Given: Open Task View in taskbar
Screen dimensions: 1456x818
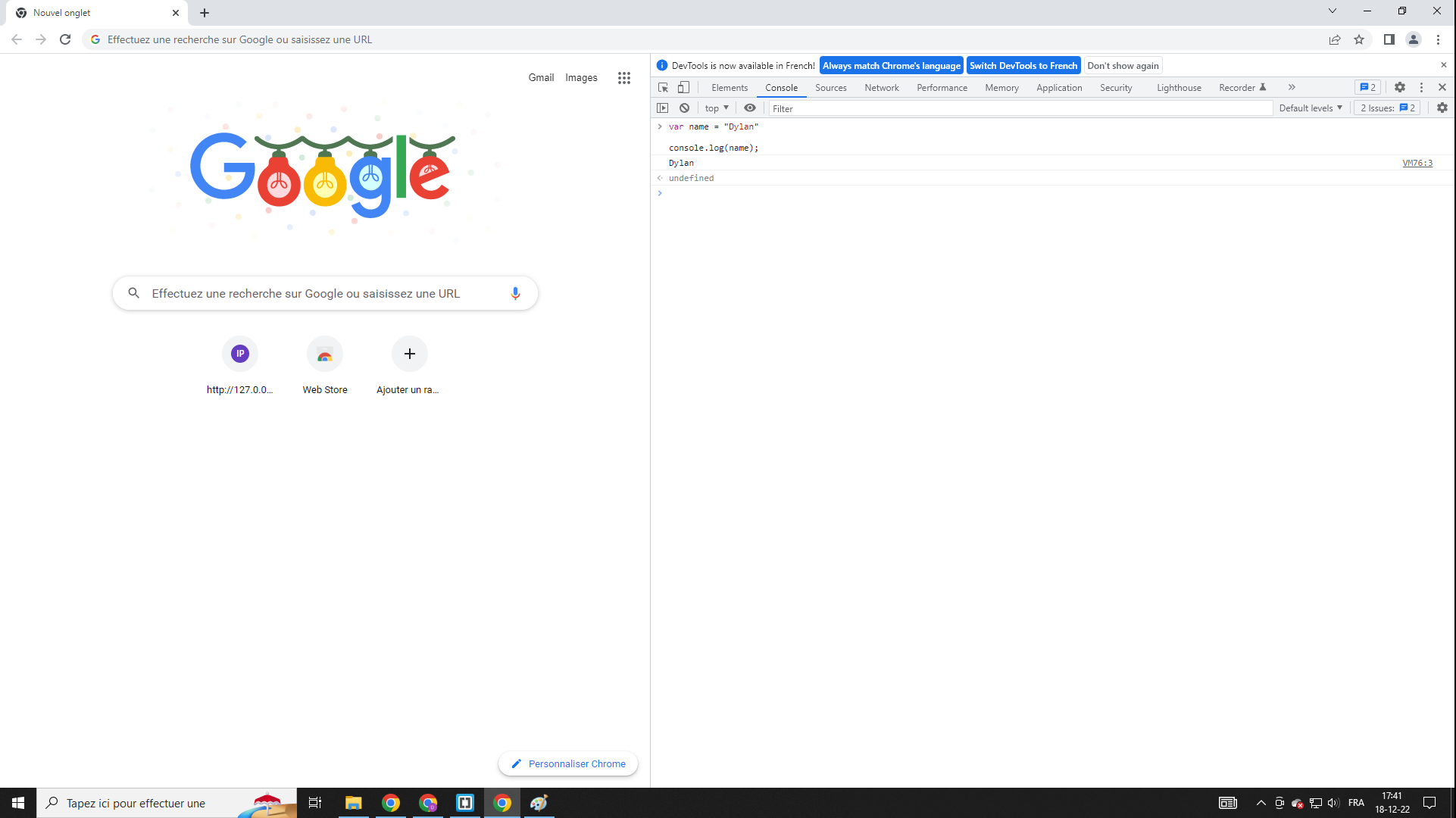Looking at the screenshot, I should click(x=315, y=803).
